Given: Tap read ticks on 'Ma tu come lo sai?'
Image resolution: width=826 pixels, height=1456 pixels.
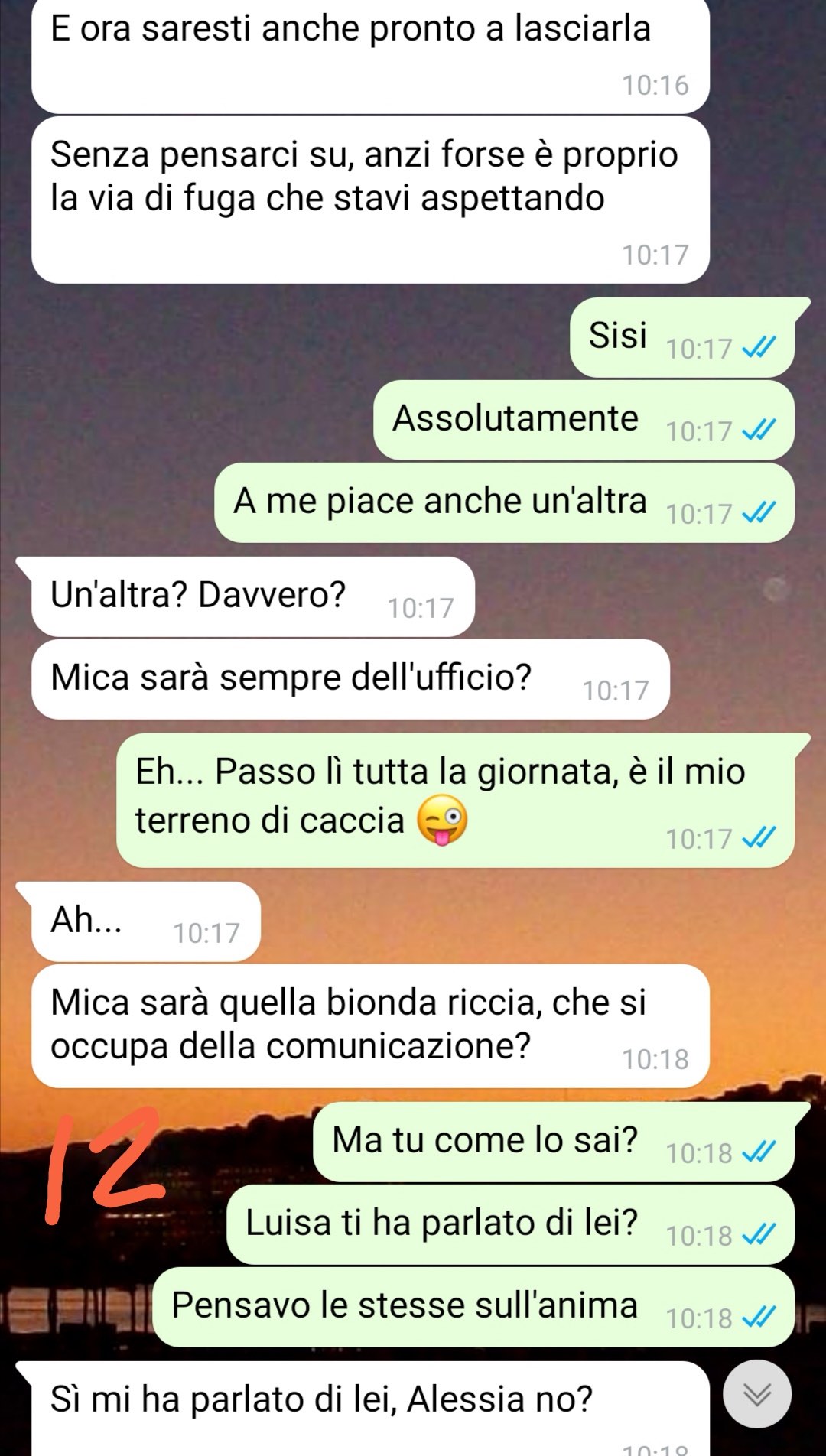Looking at the screenshot, I should [x=759, y=1152].
